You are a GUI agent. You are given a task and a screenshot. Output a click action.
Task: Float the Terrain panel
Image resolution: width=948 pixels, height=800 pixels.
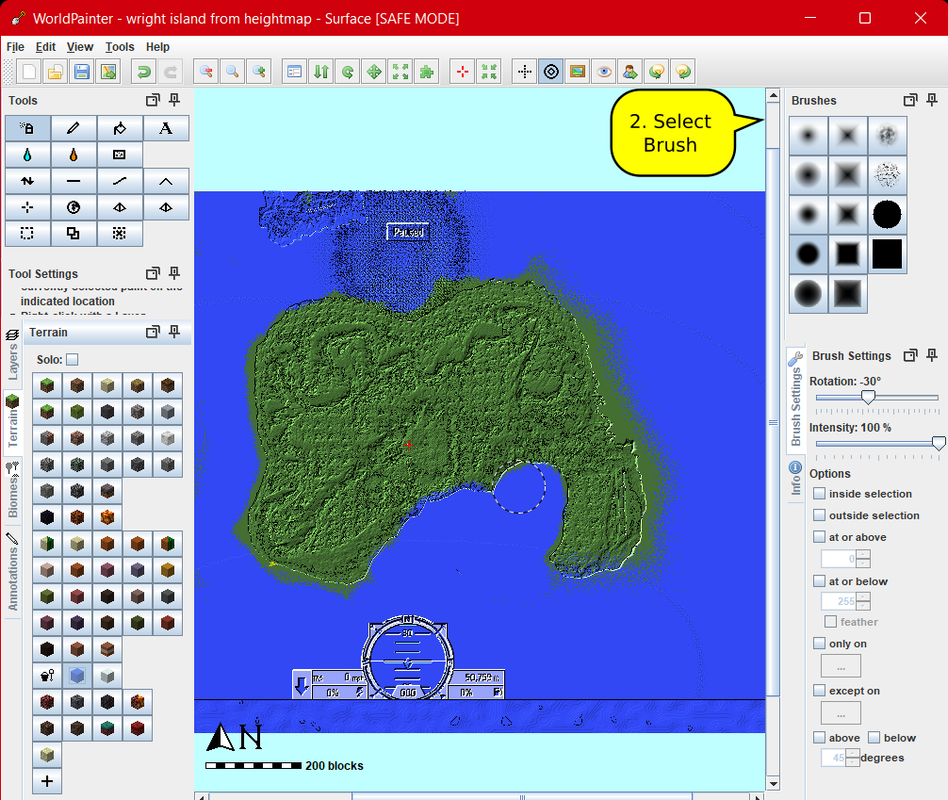(x=153, y=332)
